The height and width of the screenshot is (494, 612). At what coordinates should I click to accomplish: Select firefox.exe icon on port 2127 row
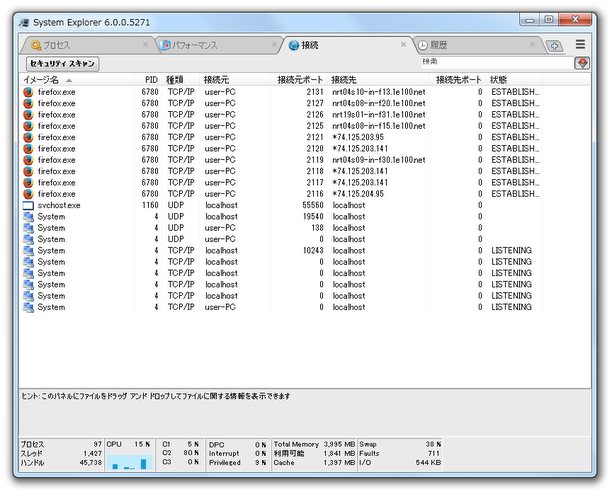pos(28,103)
